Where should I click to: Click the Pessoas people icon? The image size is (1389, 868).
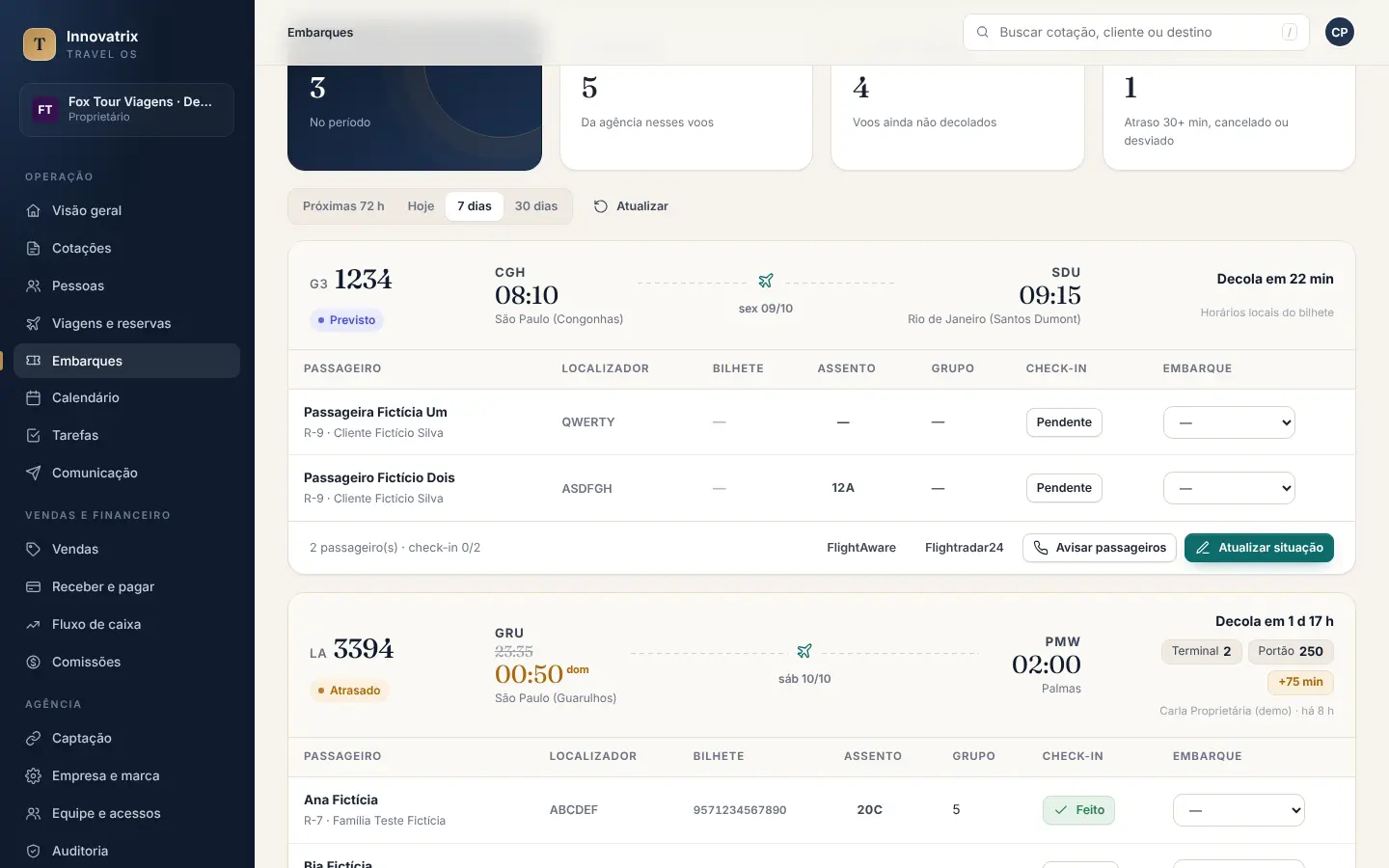click(x=34, y=285)
